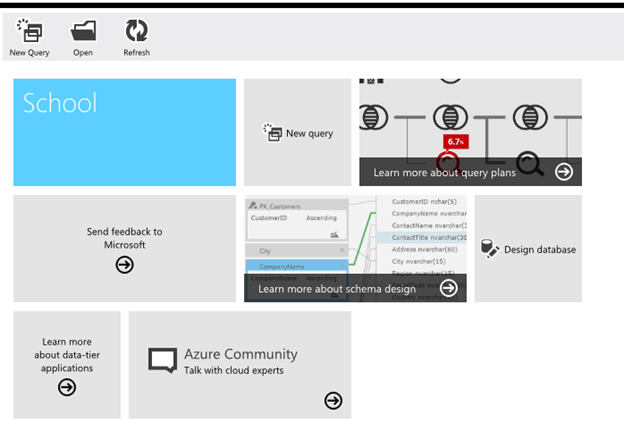Click the New Query toolbar icon
The width and height of the screenshot is (624, 432).
click(x=29, y=31)
